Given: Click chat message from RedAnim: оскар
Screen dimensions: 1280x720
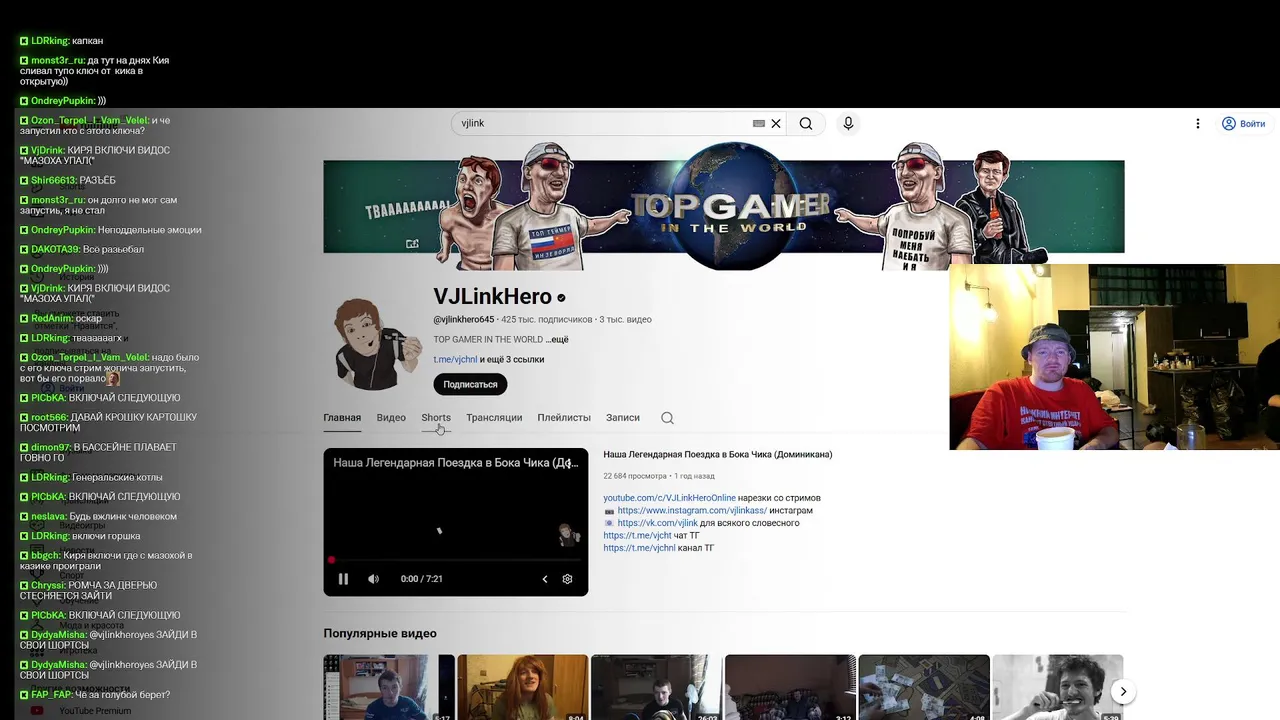Looking at the screenshot, I should click(x=61, y=318).
